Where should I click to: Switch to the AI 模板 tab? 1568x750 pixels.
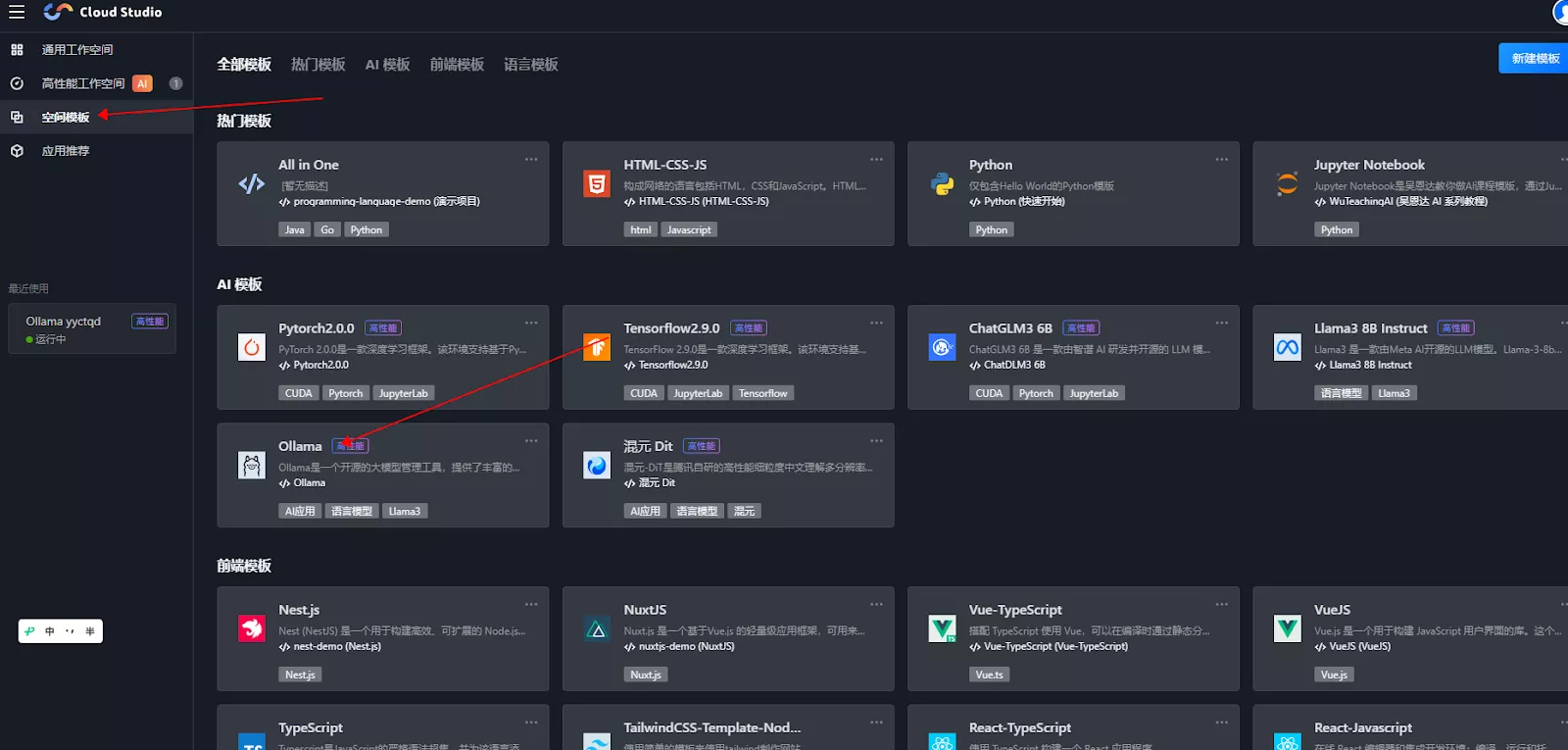pos(388,65)
